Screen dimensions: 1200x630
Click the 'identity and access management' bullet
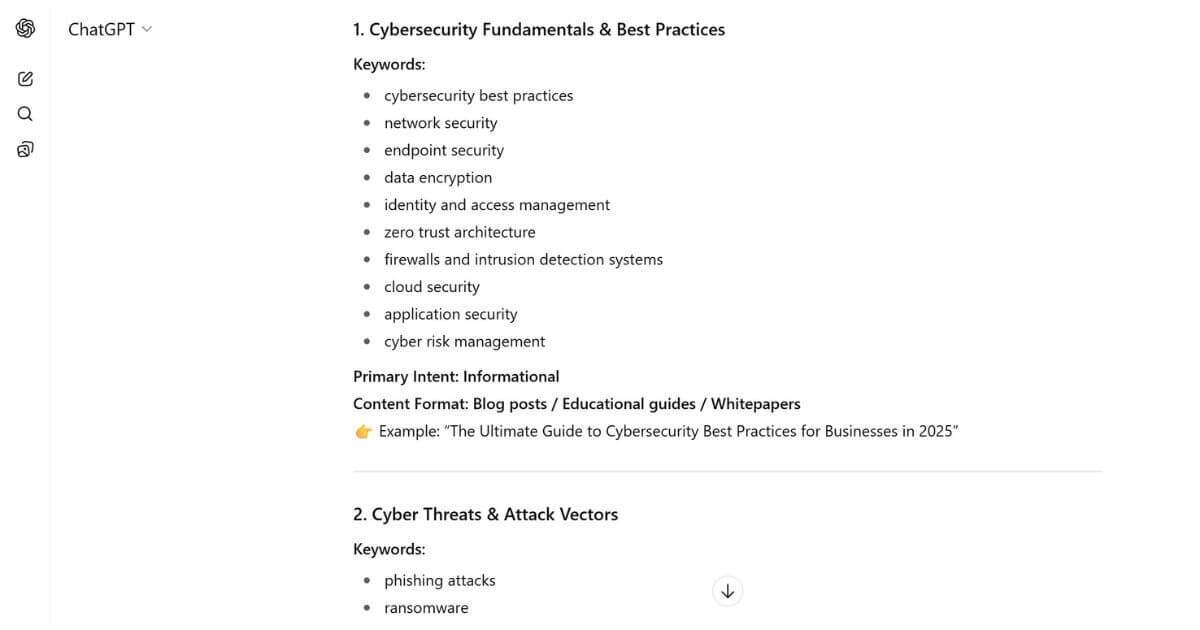pos(496,205)
